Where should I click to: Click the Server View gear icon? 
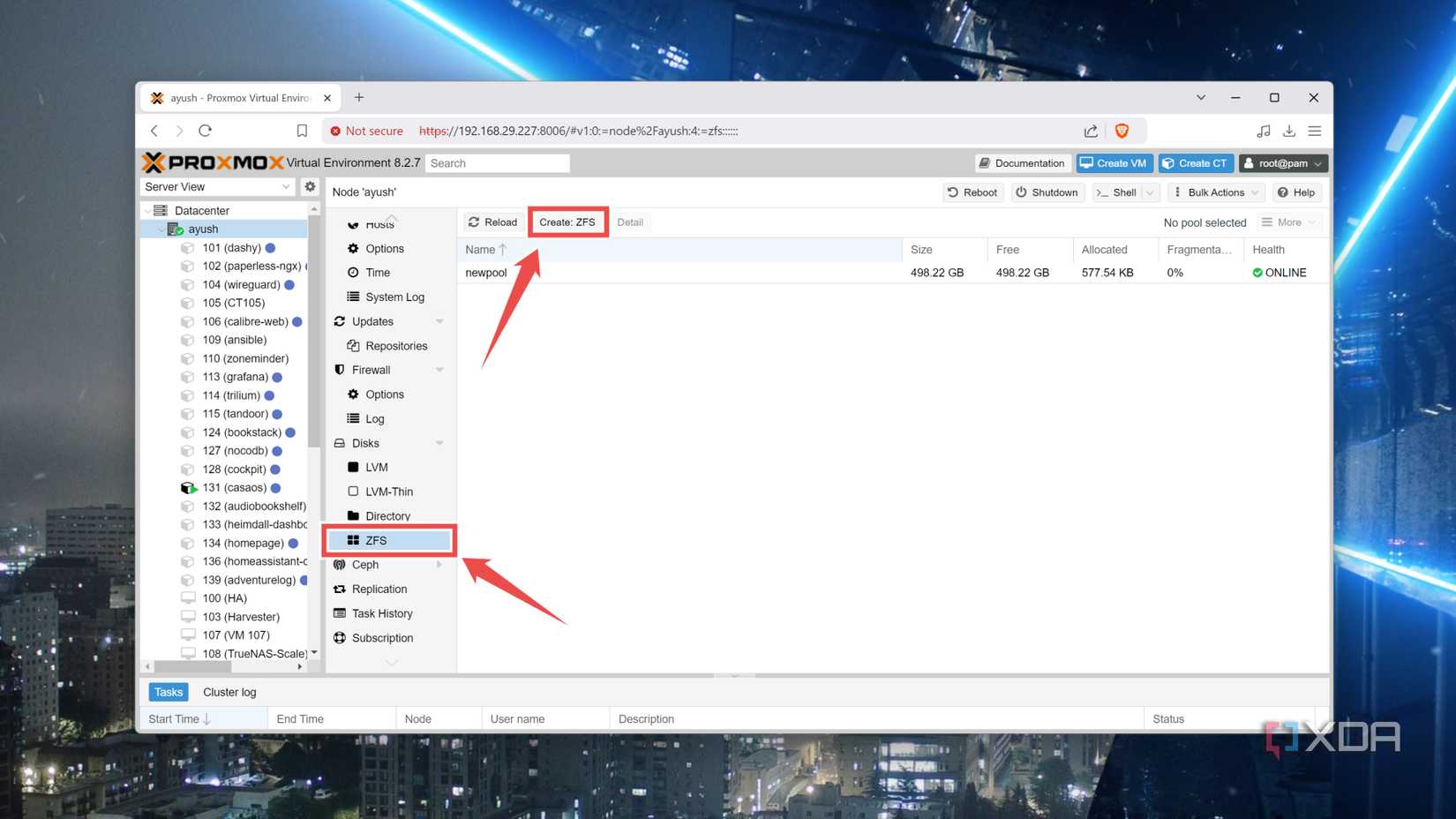coord(310,186)
